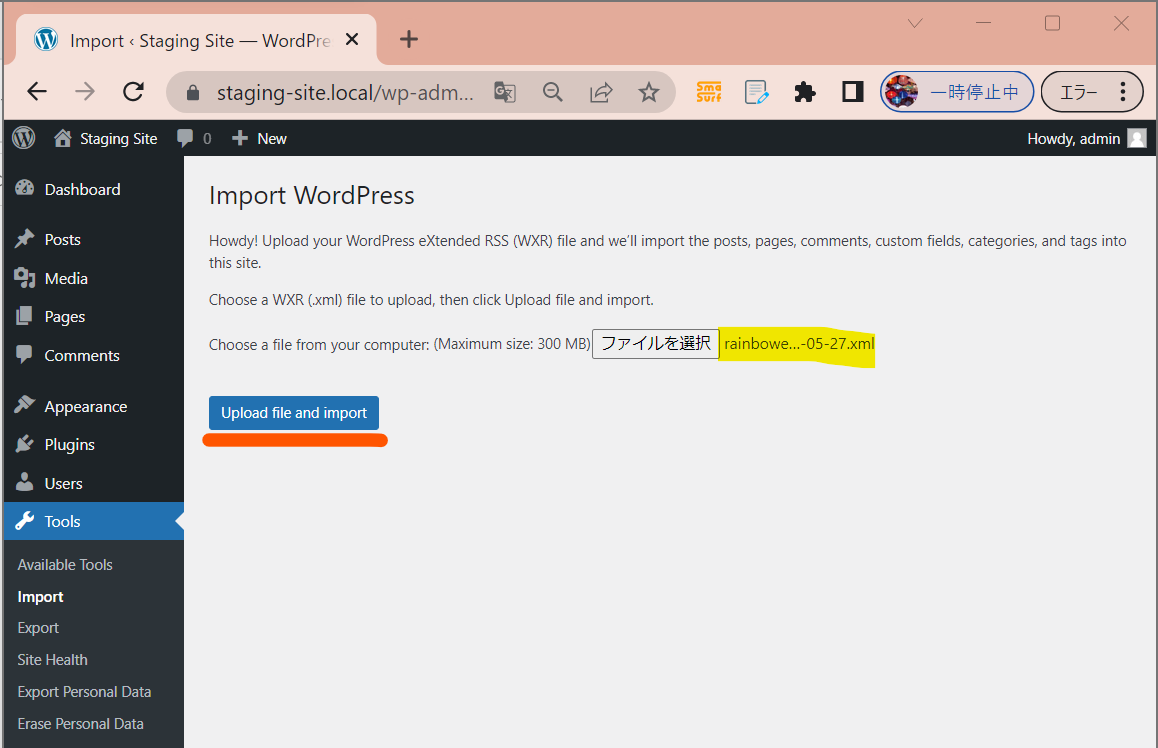Go to the Export submenu item
The image size is (1158, 748).
[38, 628]
